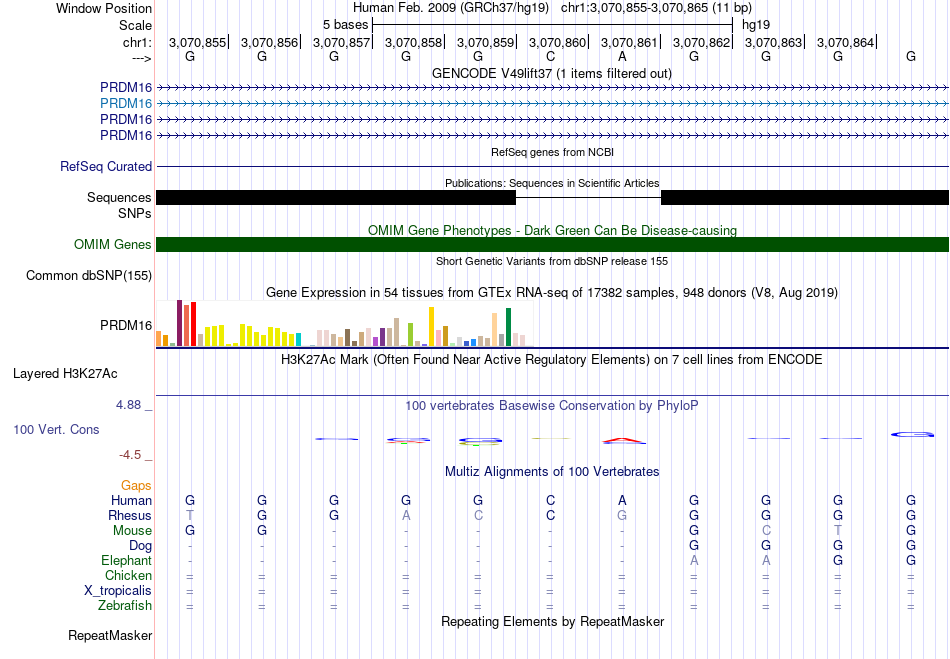950x659 pixels.
Task: Click the Rhesus species label
Action: coord(130,515)
